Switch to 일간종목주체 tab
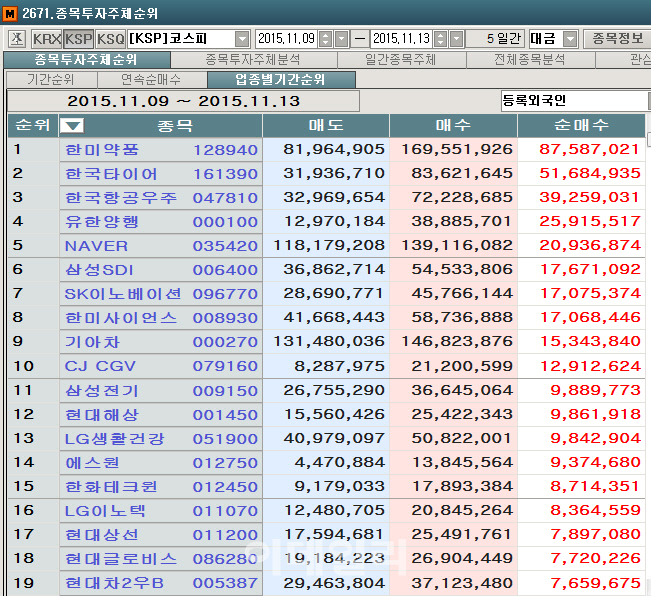 [x=401, y=60]
